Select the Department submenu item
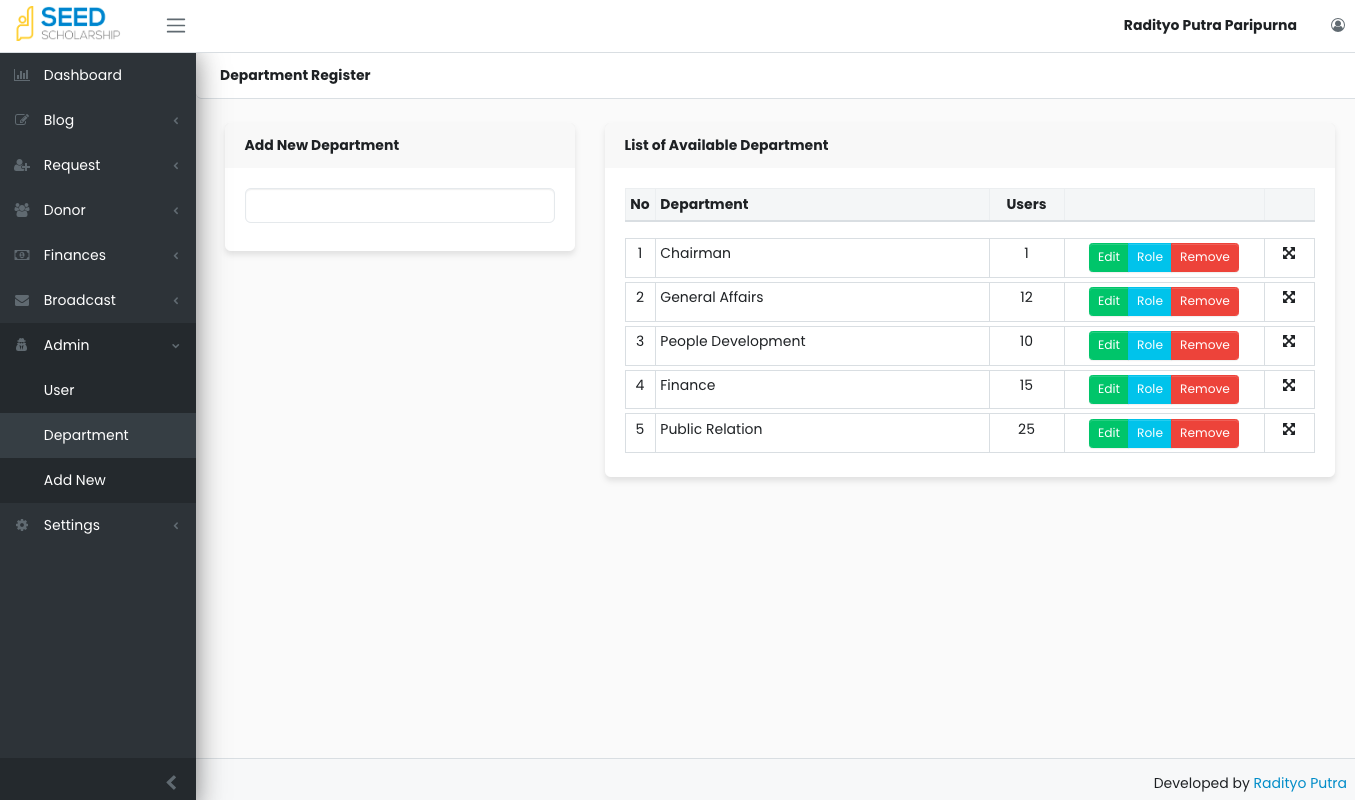This screenshot has width=1355, height=800. 98,435
